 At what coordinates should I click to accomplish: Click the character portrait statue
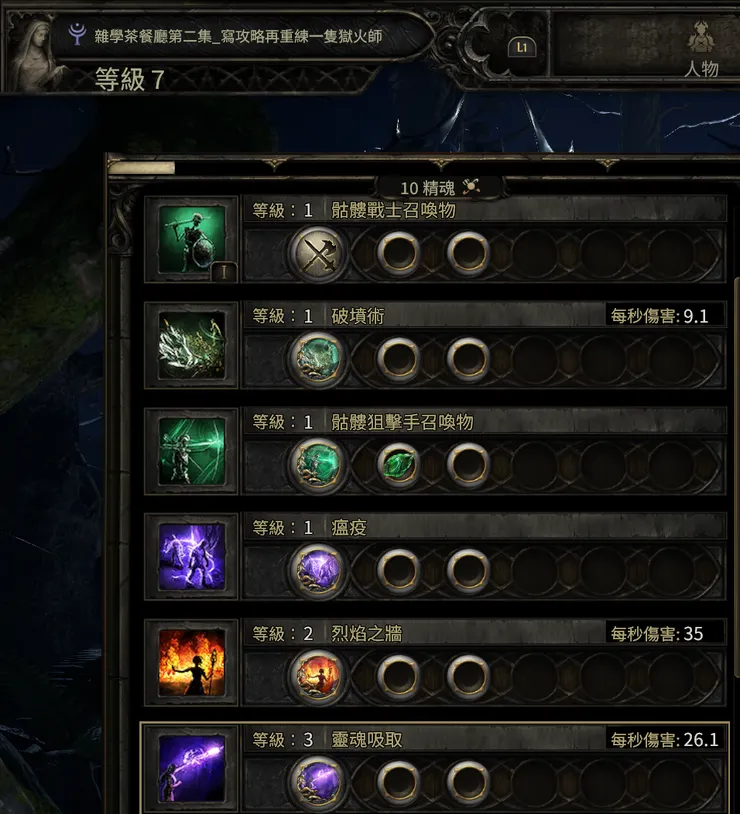(34, 54)
